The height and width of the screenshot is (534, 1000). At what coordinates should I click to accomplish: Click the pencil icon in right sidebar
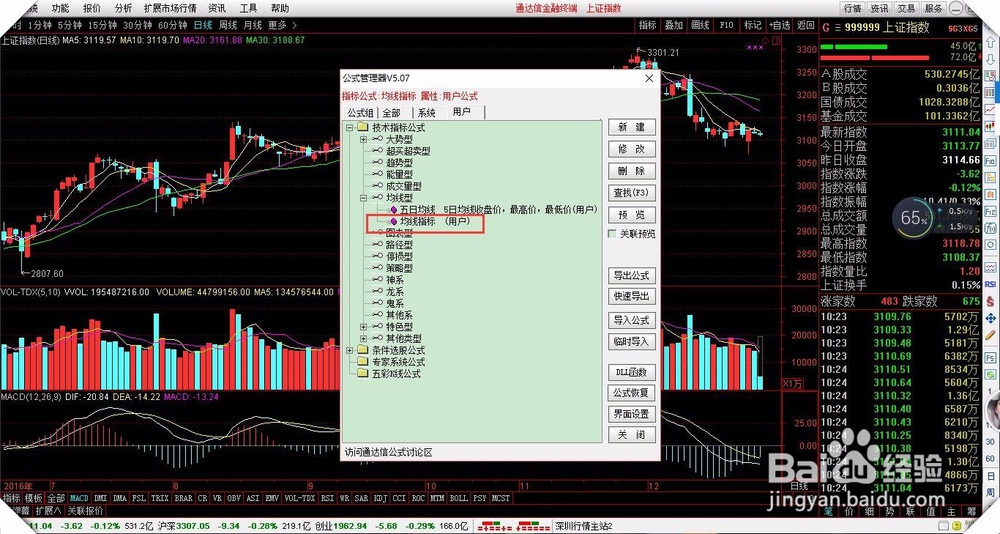[991, 334]
